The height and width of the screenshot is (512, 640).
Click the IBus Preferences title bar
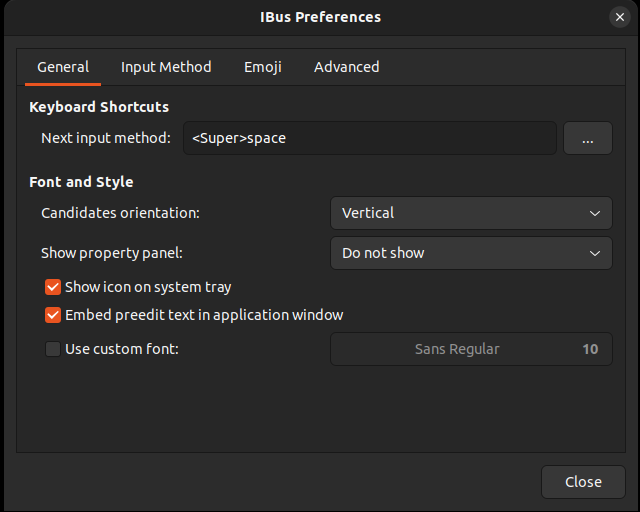coord(320,17)
